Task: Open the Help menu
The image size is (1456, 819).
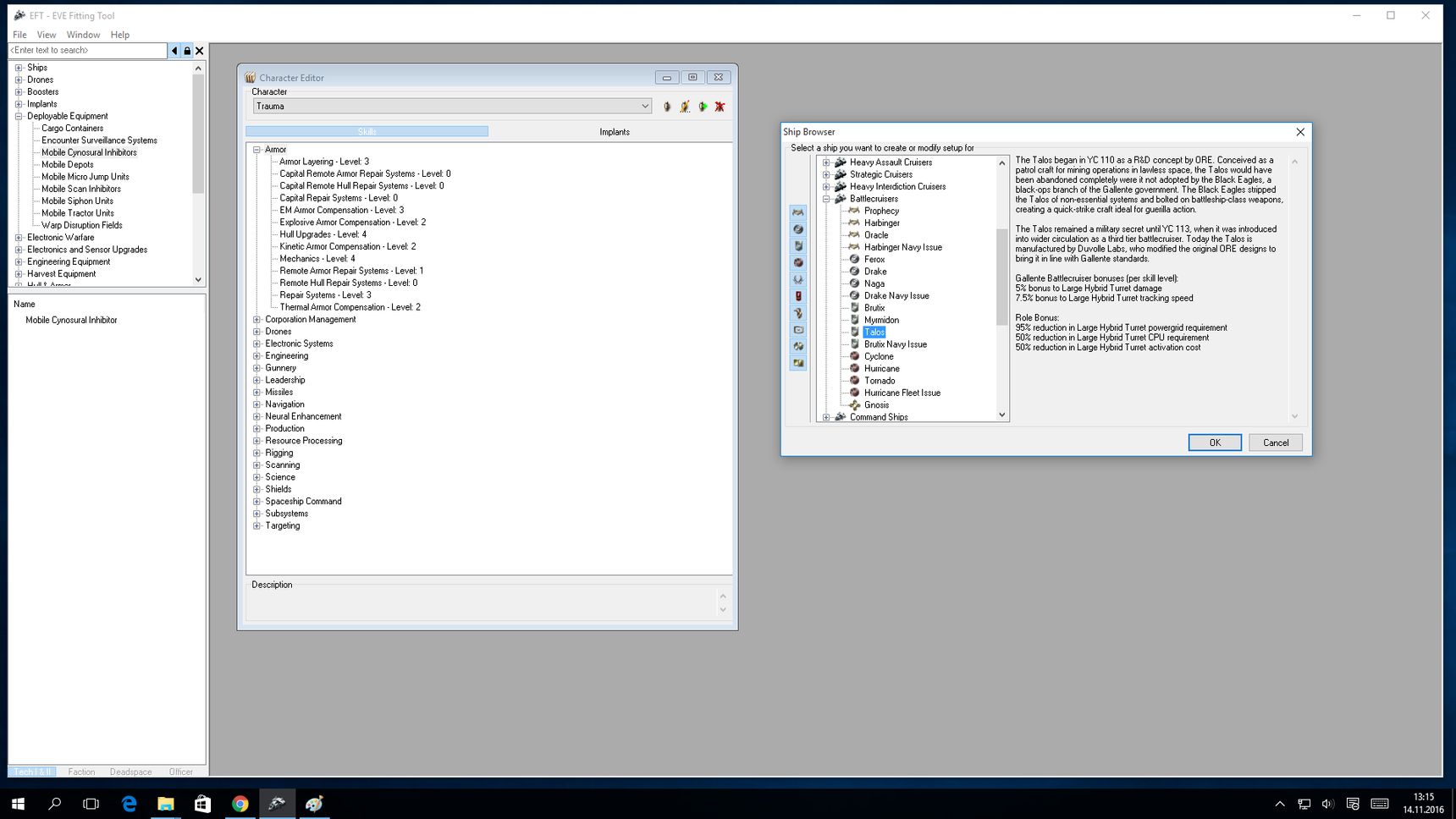Action: [120, 35]
